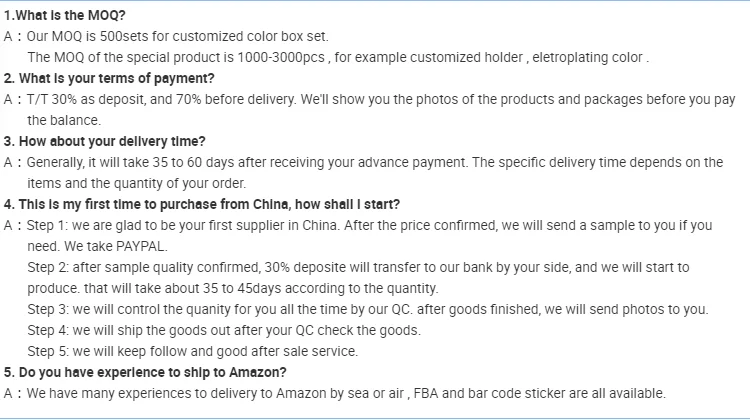Select the 'Step 5' after sale service line

tap(192, 351)
